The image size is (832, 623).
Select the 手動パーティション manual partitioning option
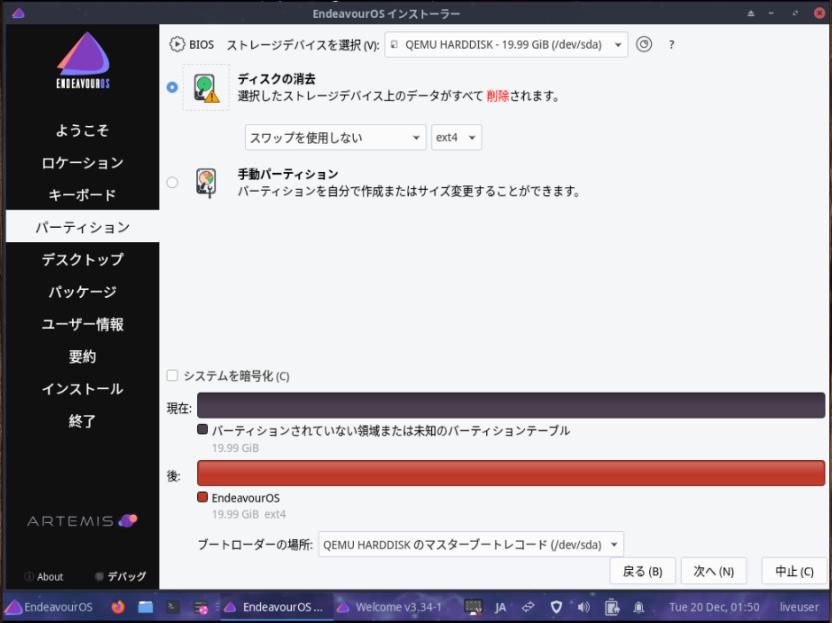point(172,183)
